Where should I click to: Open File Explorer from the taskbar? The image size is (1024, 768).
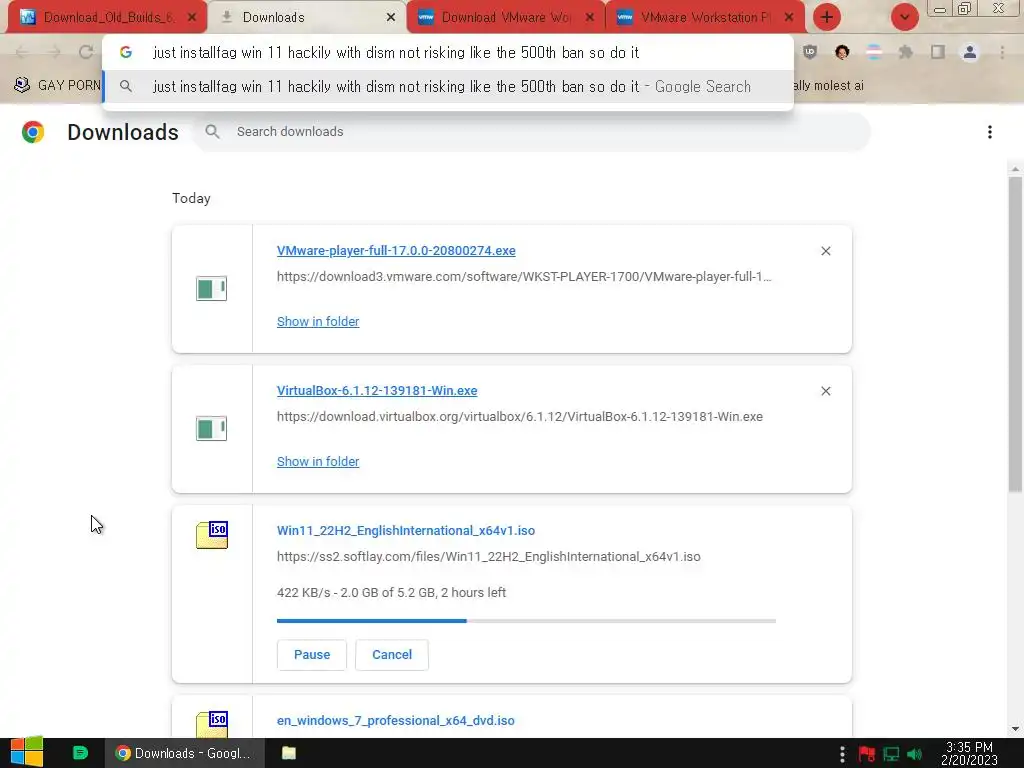tap(289, 753)
